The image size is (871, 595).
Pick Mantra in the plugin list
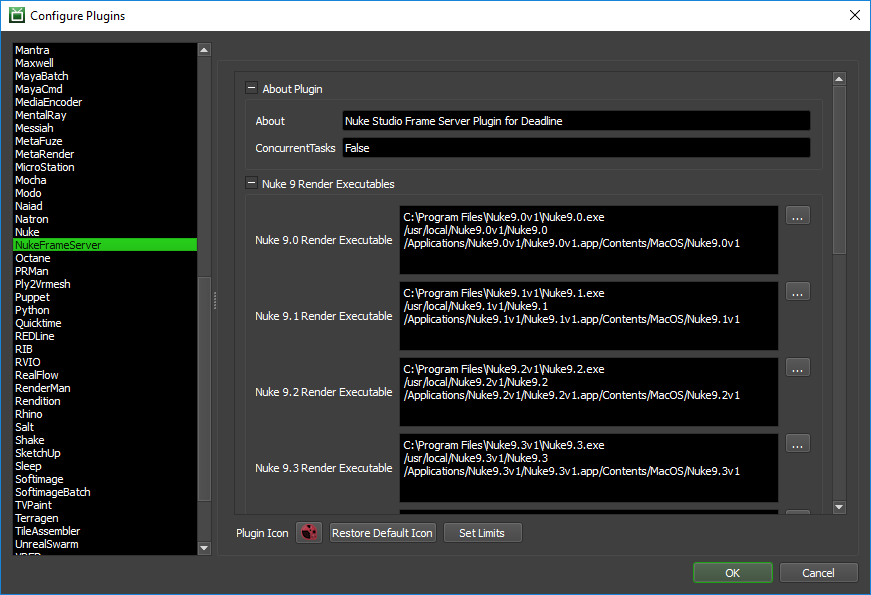pos(32,50)
